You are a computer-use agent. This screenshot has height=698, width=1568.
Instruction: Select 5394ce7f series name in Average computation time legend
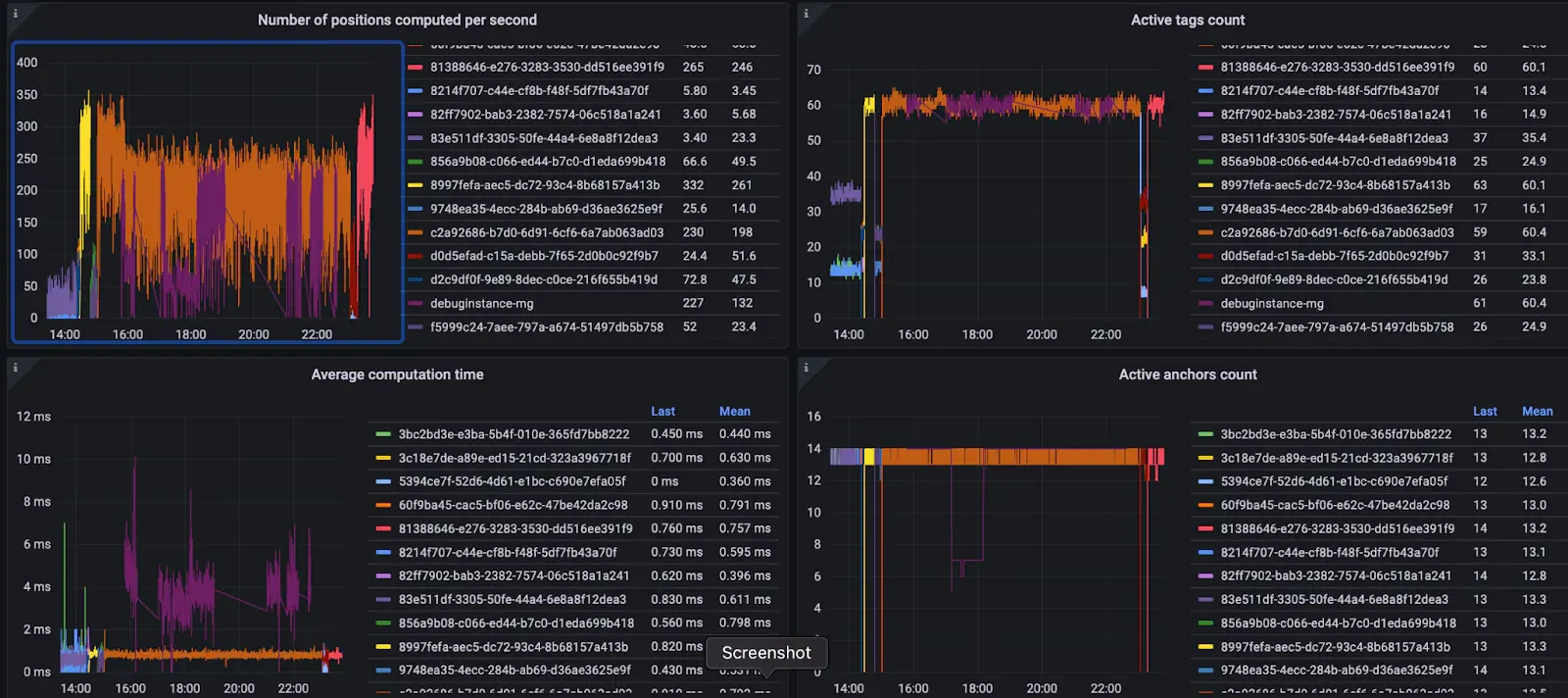[512, 481]
